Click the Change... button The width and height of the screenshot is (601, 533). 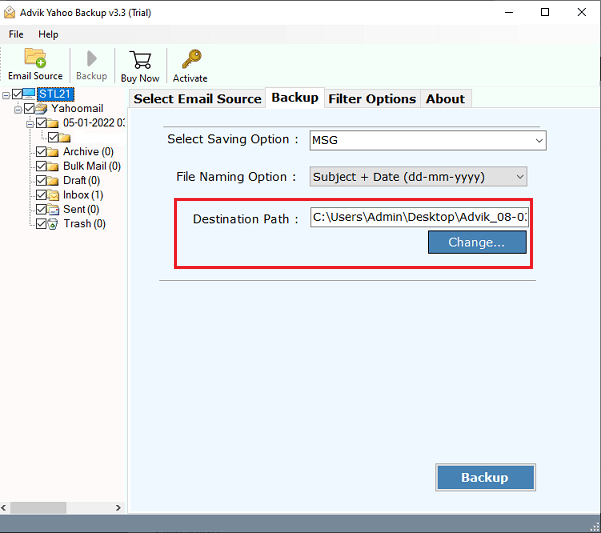(477, 242)
